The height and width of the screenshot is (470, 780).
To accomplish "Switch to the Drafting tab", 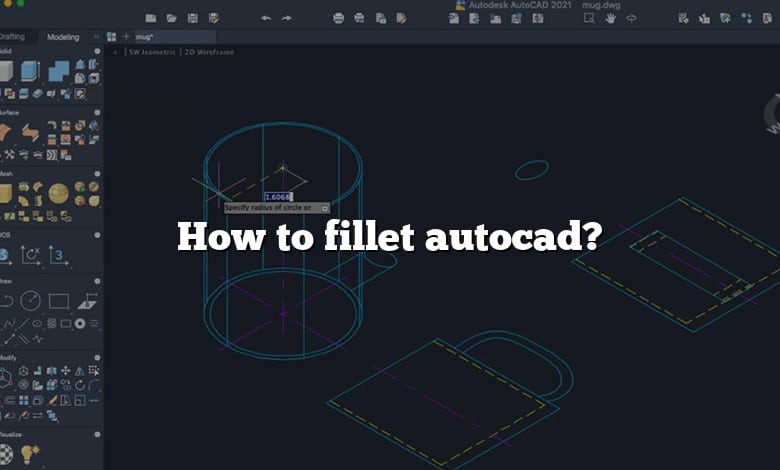I will (12, 37).
